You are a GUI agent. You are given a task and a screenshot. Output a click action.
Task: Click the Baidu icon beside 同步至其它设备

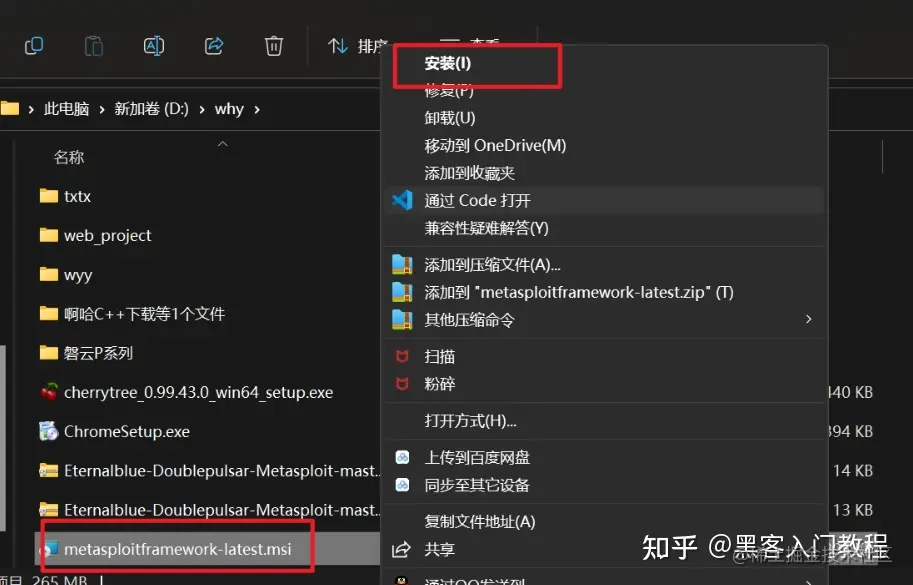pyautogui.click(x=402, y=485)
